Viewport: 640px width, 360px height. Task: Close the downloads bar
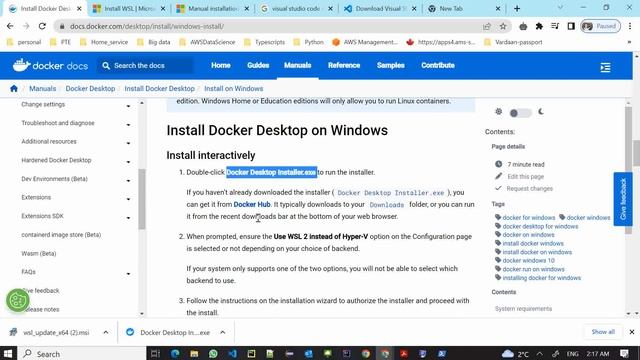[x=631, y=332]
